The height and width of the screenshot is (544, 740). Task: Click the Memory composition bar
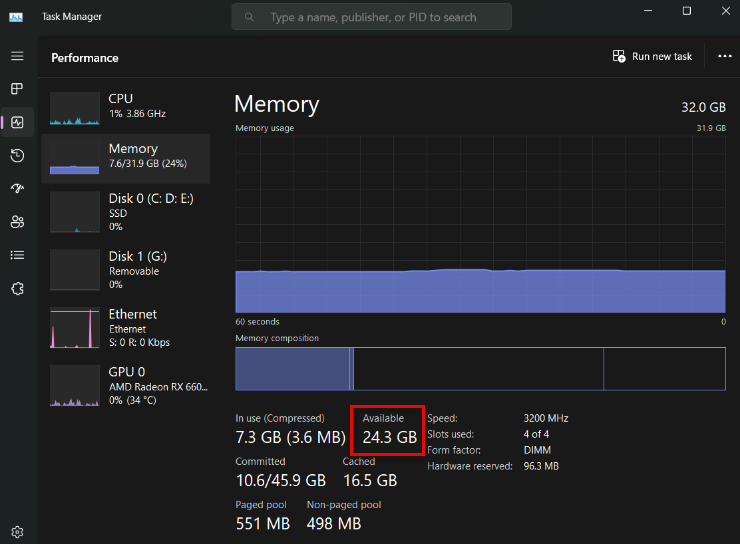[x=480, y=369]
